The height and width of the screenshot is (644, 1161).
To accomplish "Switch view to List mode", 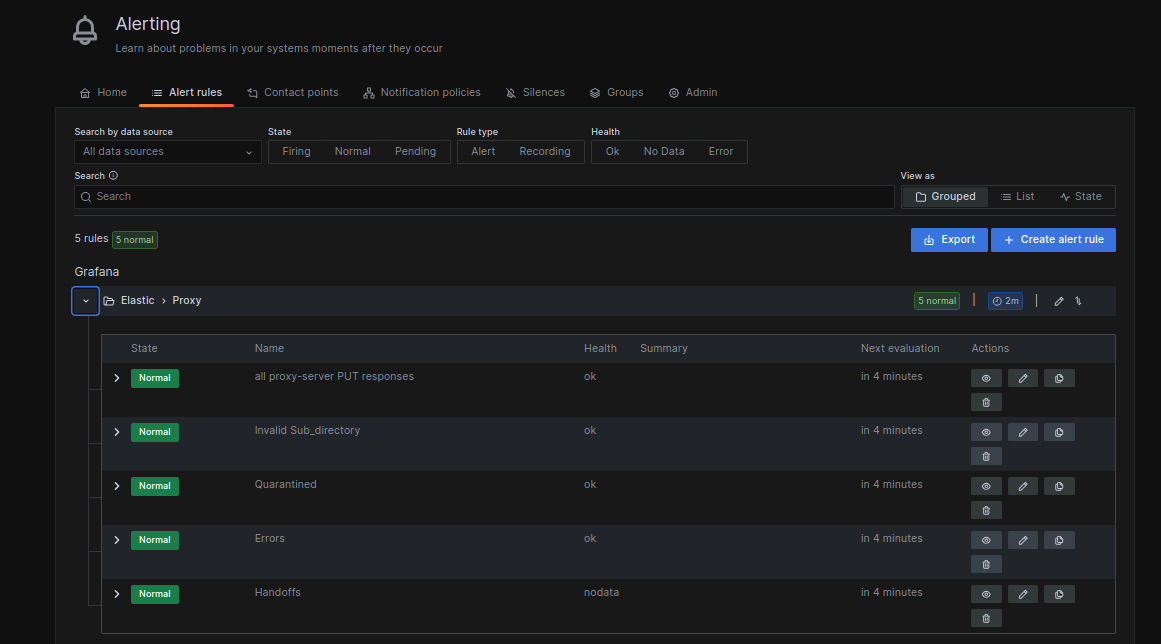I will 1017,197.
